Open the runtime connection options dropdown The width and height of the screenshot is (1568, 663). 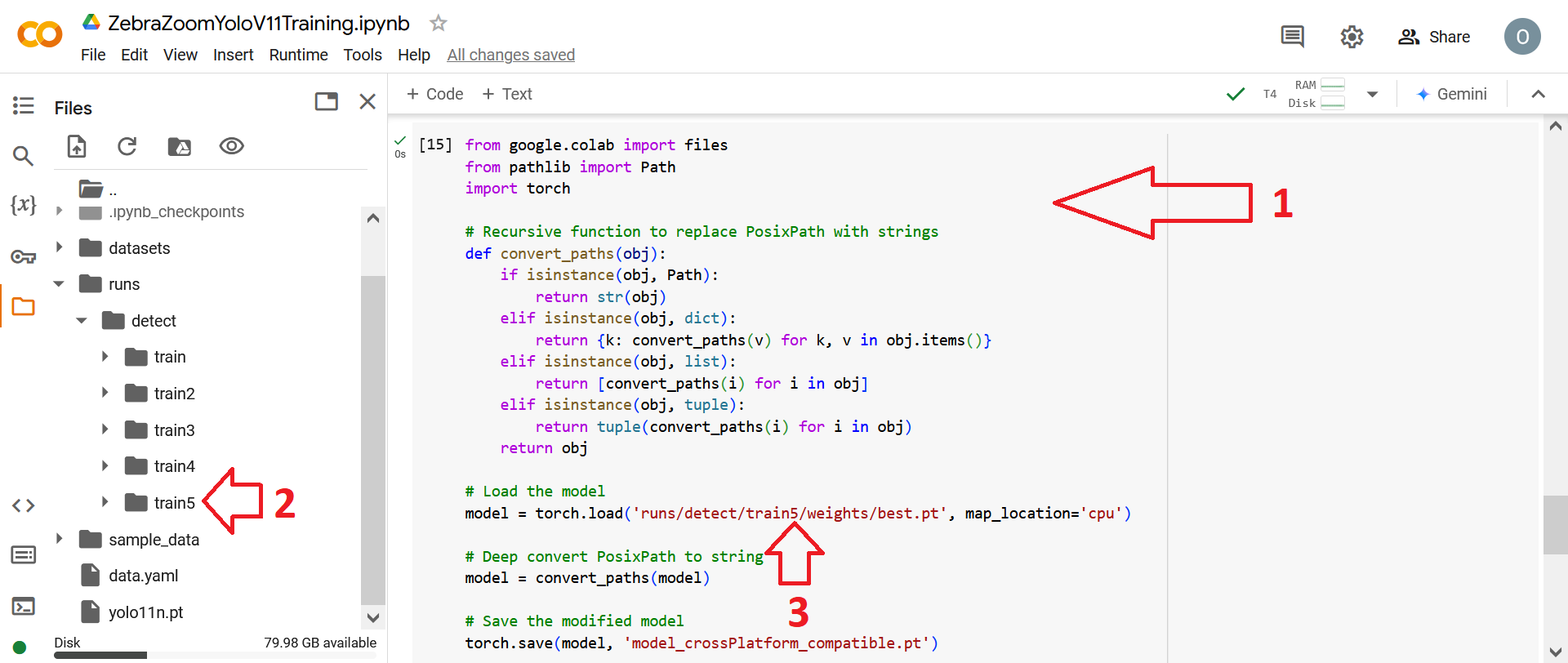pyautogui.click(x=1373, y=95)
